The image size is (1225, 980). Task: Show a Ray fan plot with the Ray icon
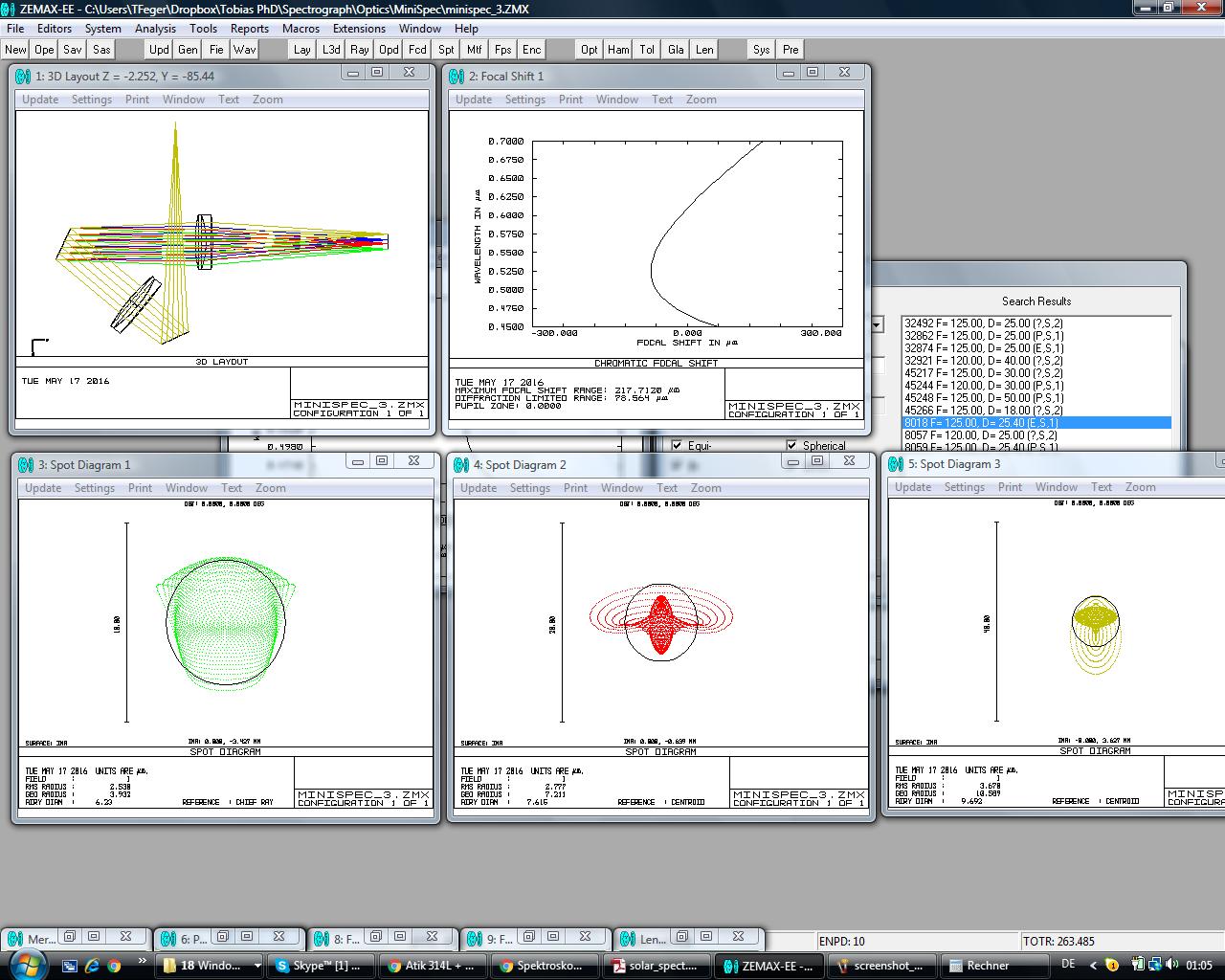(x=359, y=49)
